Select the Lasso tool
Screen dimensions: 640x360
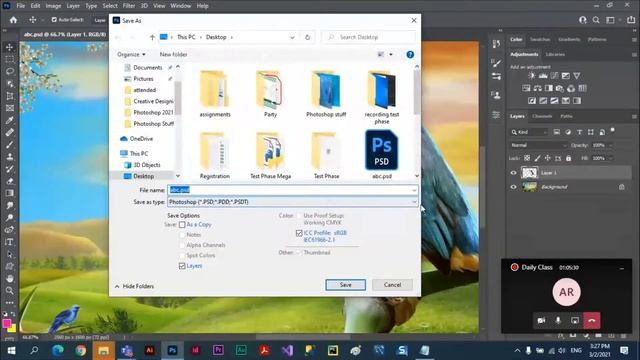pyautogui.click(x=9, y=71)
